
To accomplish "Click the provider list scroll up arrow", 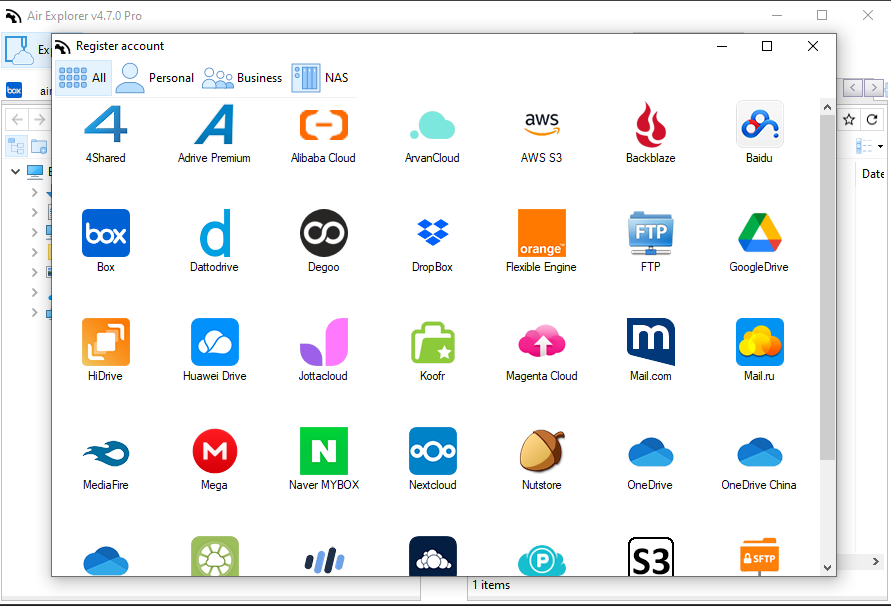I will (x=827, y=107).
